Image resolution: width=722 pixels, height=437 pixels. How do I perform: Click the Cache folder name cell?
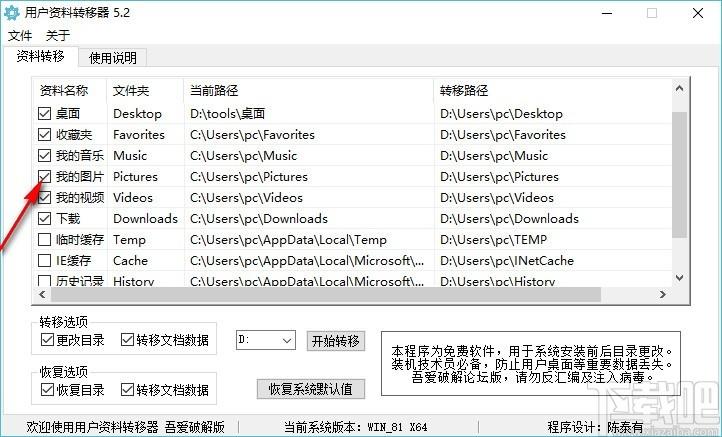click(x=130, y=261)
